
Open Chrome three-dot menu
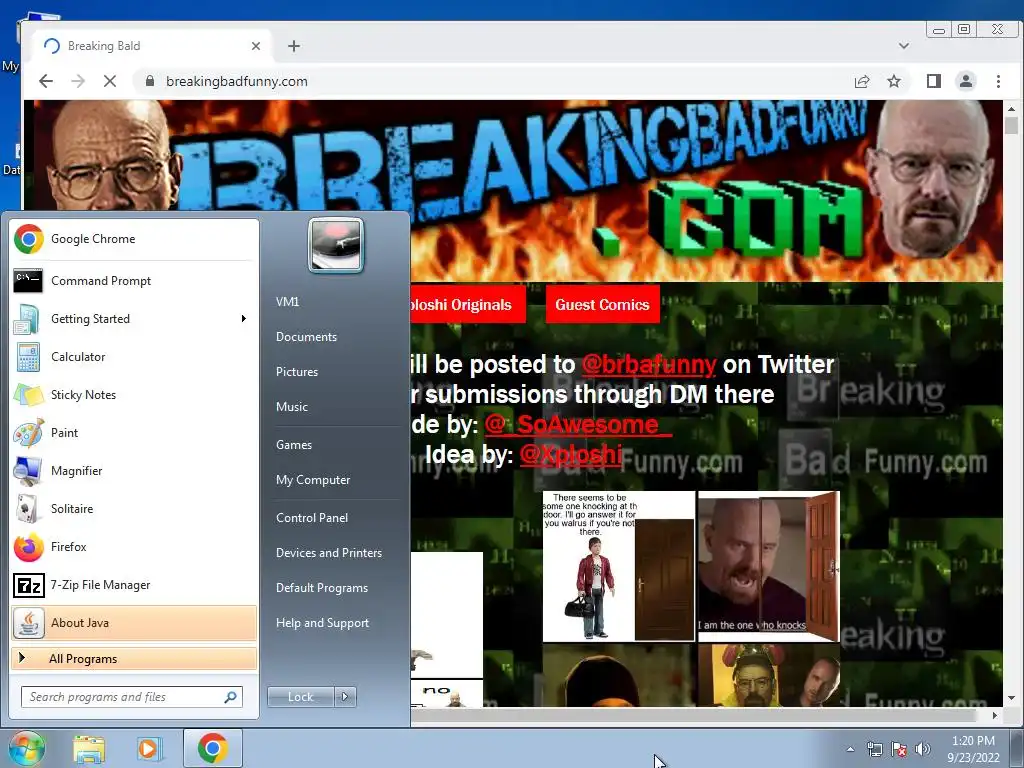[x=998, y=81]
